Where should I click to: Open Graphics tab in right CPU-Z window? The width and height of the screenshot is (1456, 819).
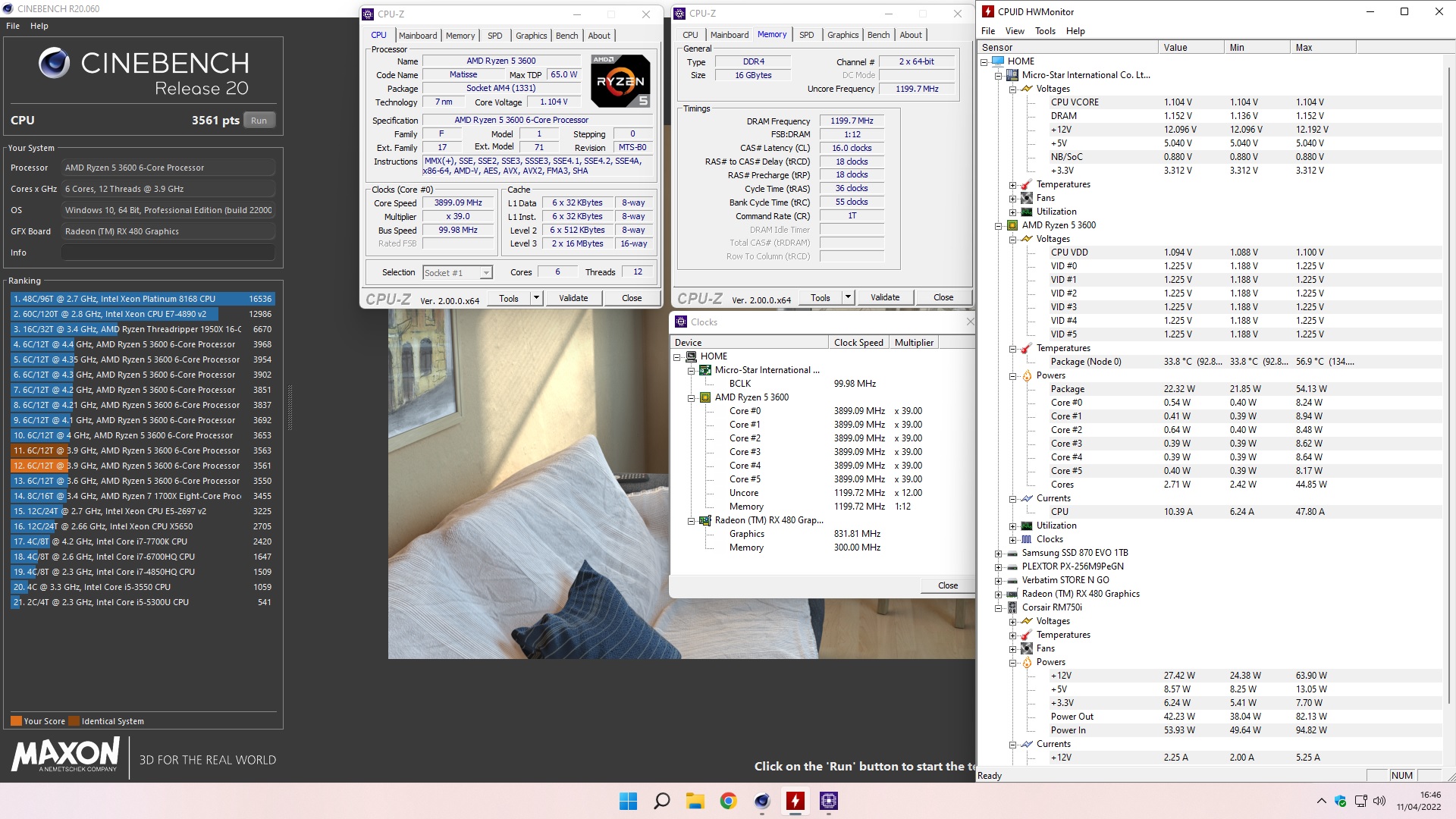pos(843,35)
